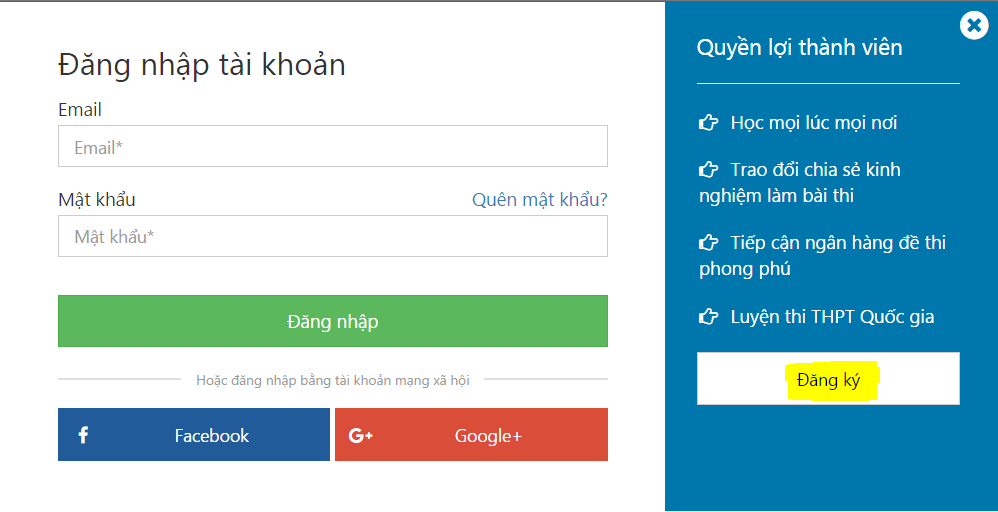The height and width of the screenshot is (512, 998).
Task: Submit with the green Đăng nhập button
Action: click(332, 321)
